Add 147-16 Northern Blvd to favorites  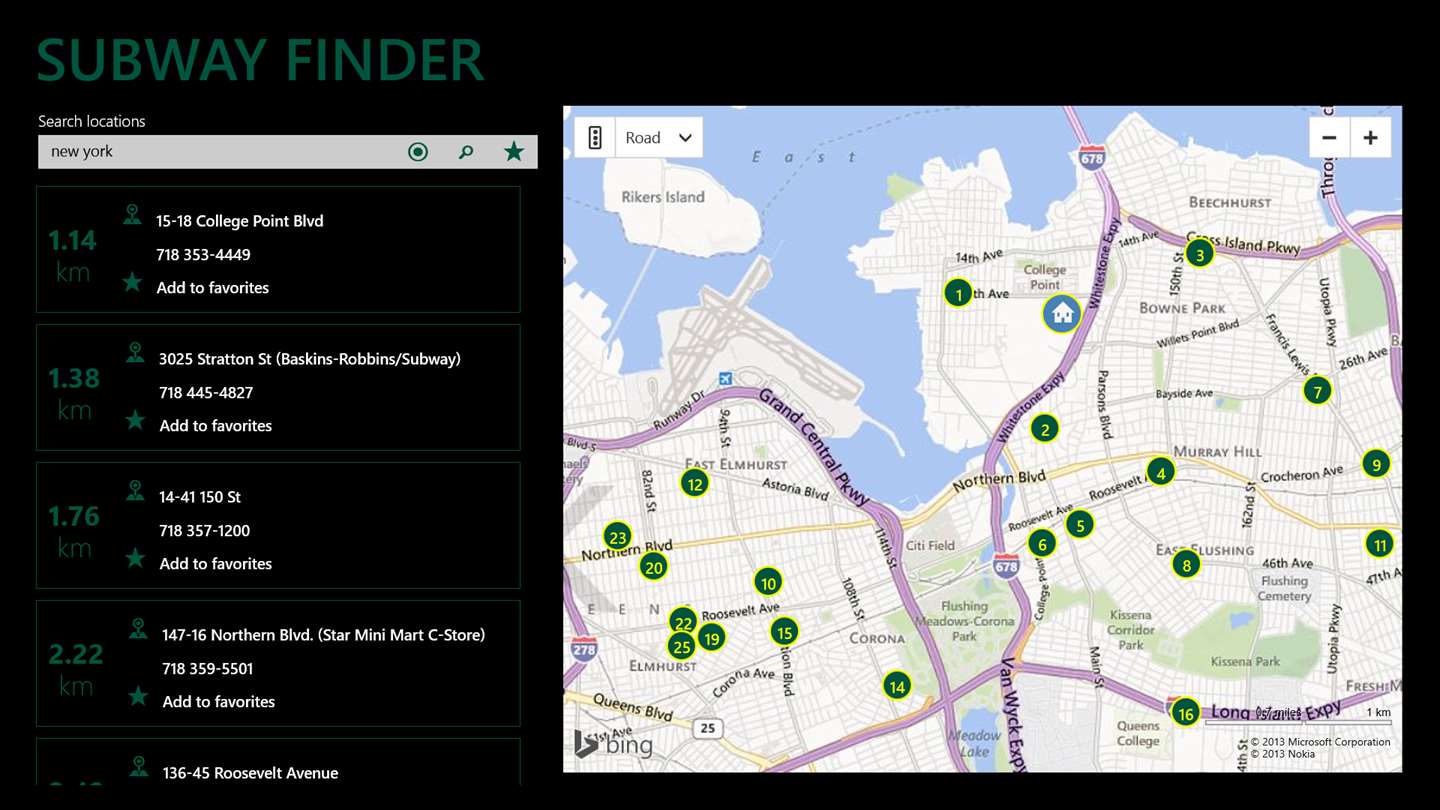pyautogui.click(x=219, y=702)
